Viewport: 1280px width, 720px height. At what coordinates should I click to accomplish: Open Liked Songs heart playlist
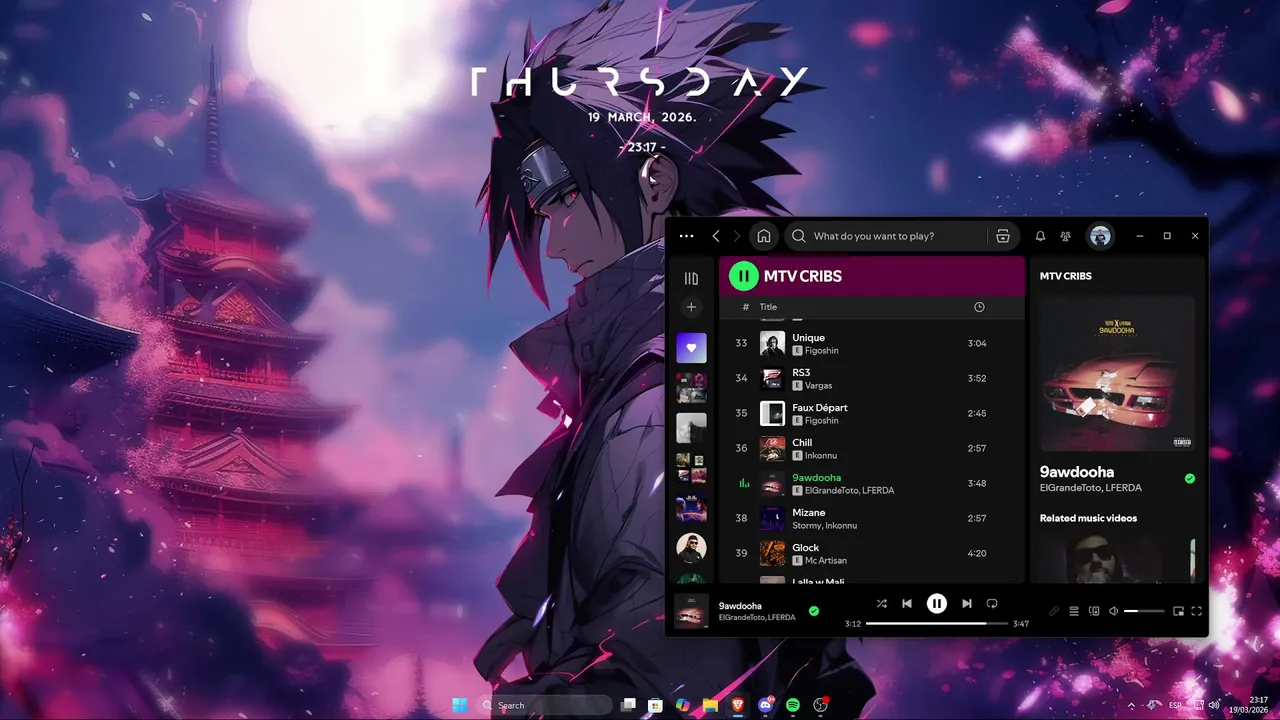click(x=691, y=348)
